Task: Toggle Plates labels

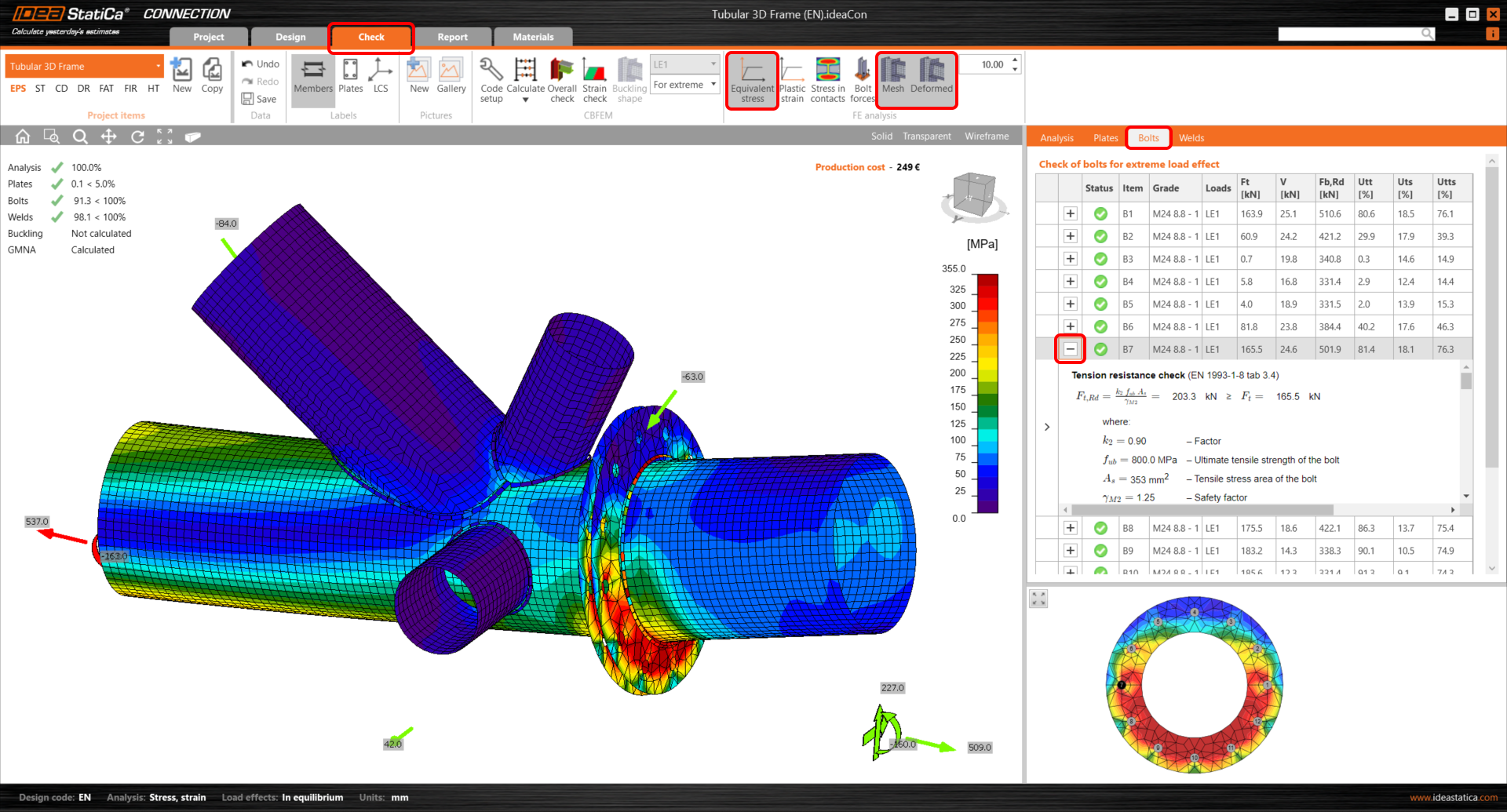Action: [x=351, y=76]
